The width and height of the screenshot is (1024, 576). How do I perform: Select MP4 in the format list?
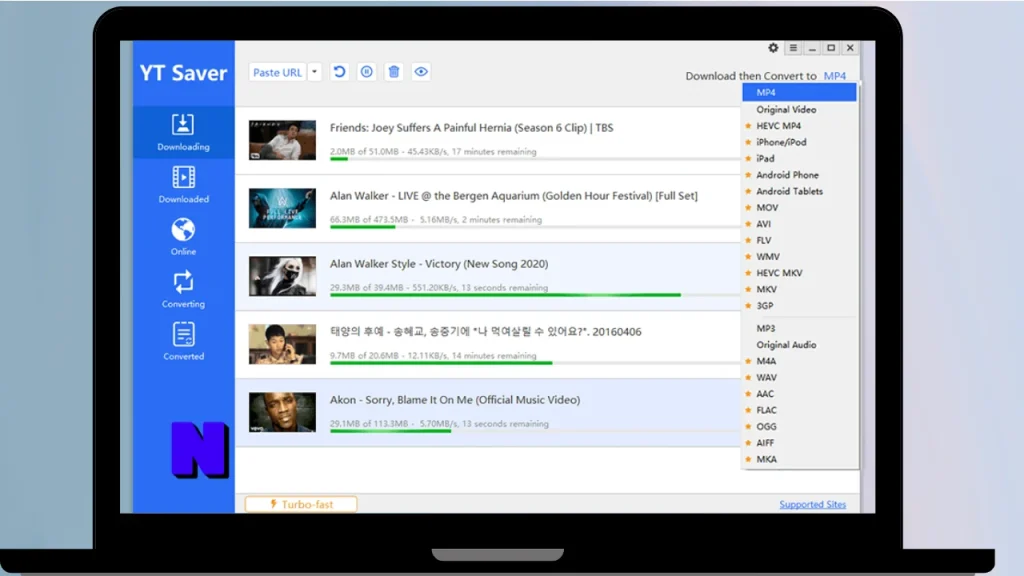(x=799, y=92)
